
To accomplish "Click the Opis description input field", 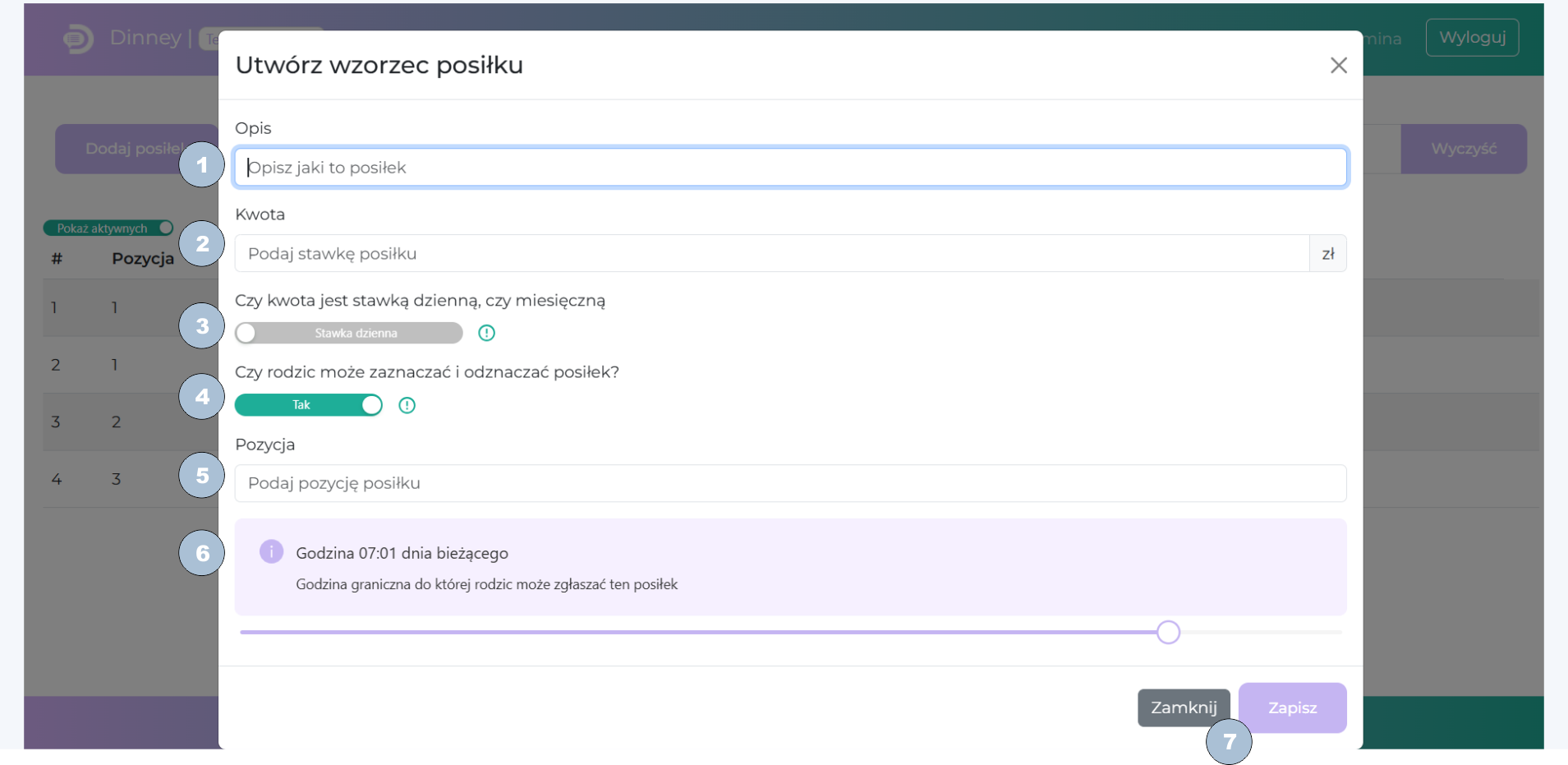I will tap(790, 168).
